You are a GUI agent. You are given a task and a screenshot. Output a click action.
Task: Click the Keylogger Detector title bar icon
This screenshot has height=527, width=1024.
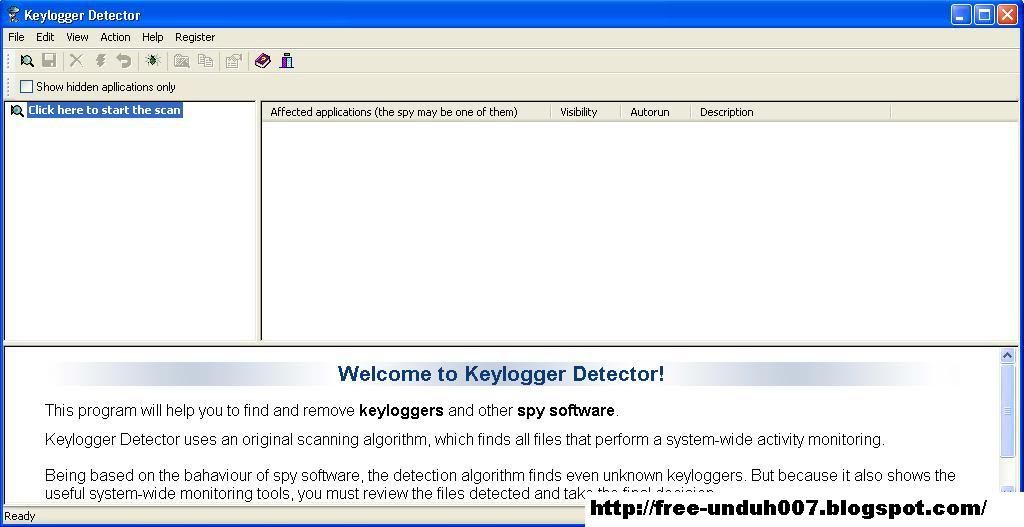point(13,14)
